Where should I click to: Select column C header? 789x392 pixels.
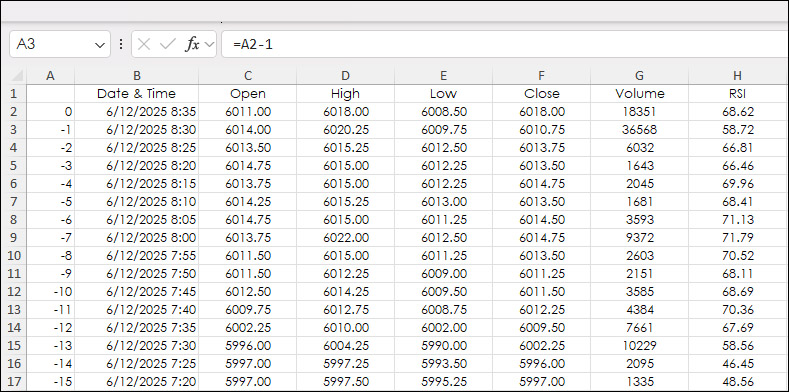point(248,76)
